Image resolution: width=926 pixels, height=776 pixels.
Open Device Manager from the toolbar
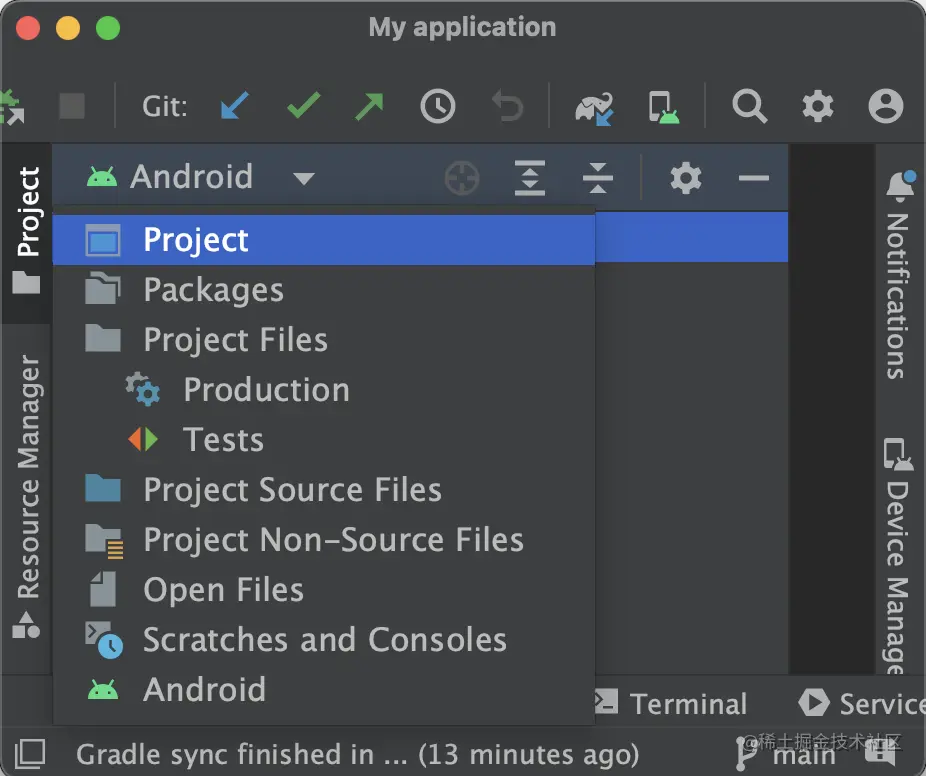(663, 106)
